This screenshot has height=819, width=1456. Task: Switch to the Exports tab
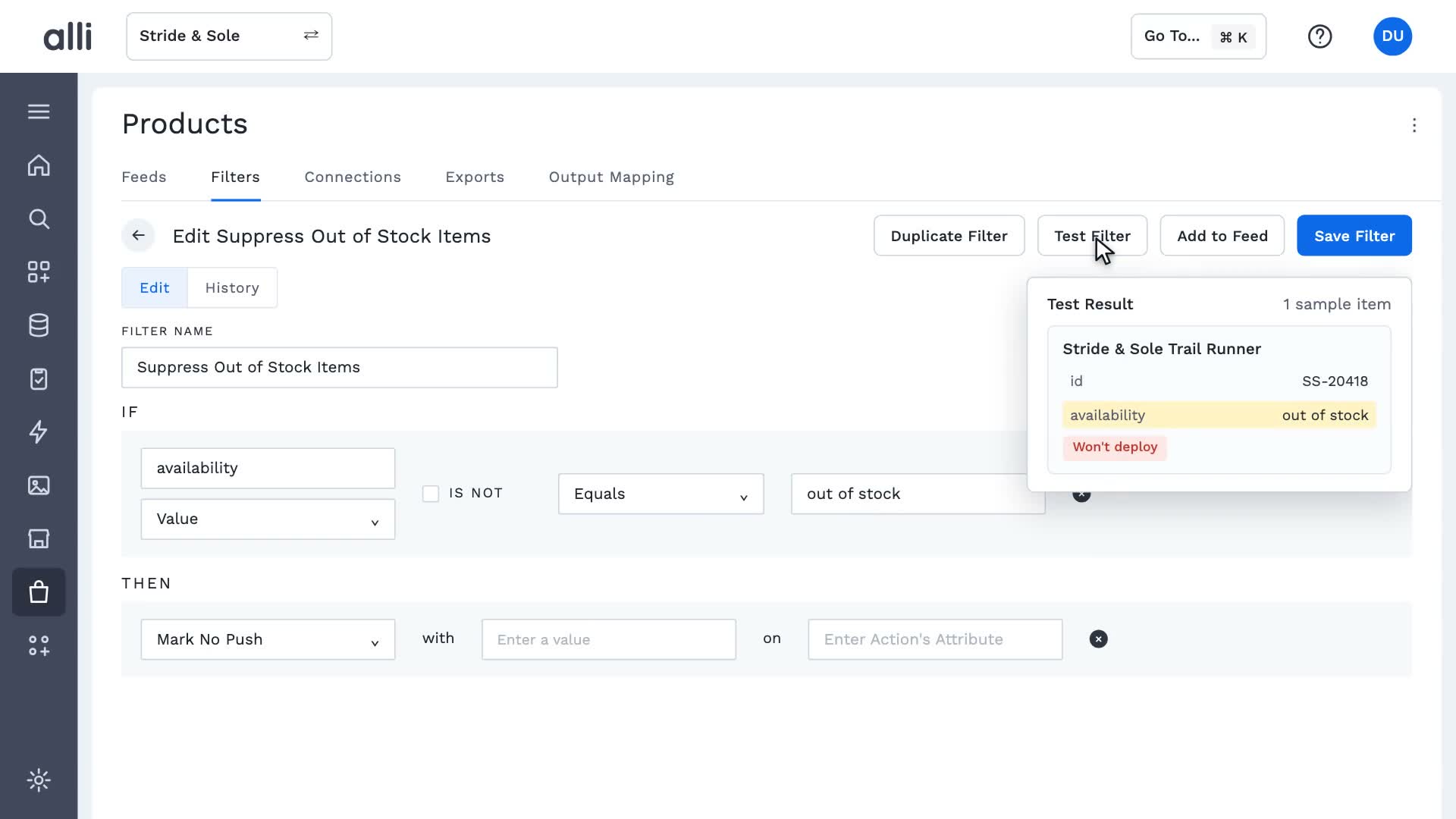[x=475, y=177]
